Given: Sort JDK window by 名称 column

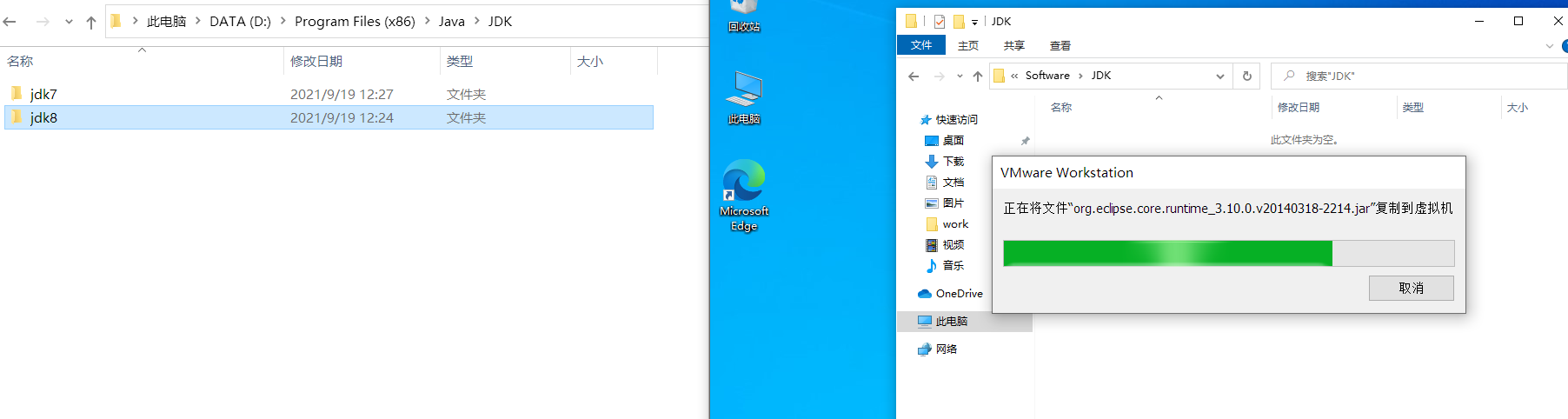Looking at the screenshot, I should 1060,108.
